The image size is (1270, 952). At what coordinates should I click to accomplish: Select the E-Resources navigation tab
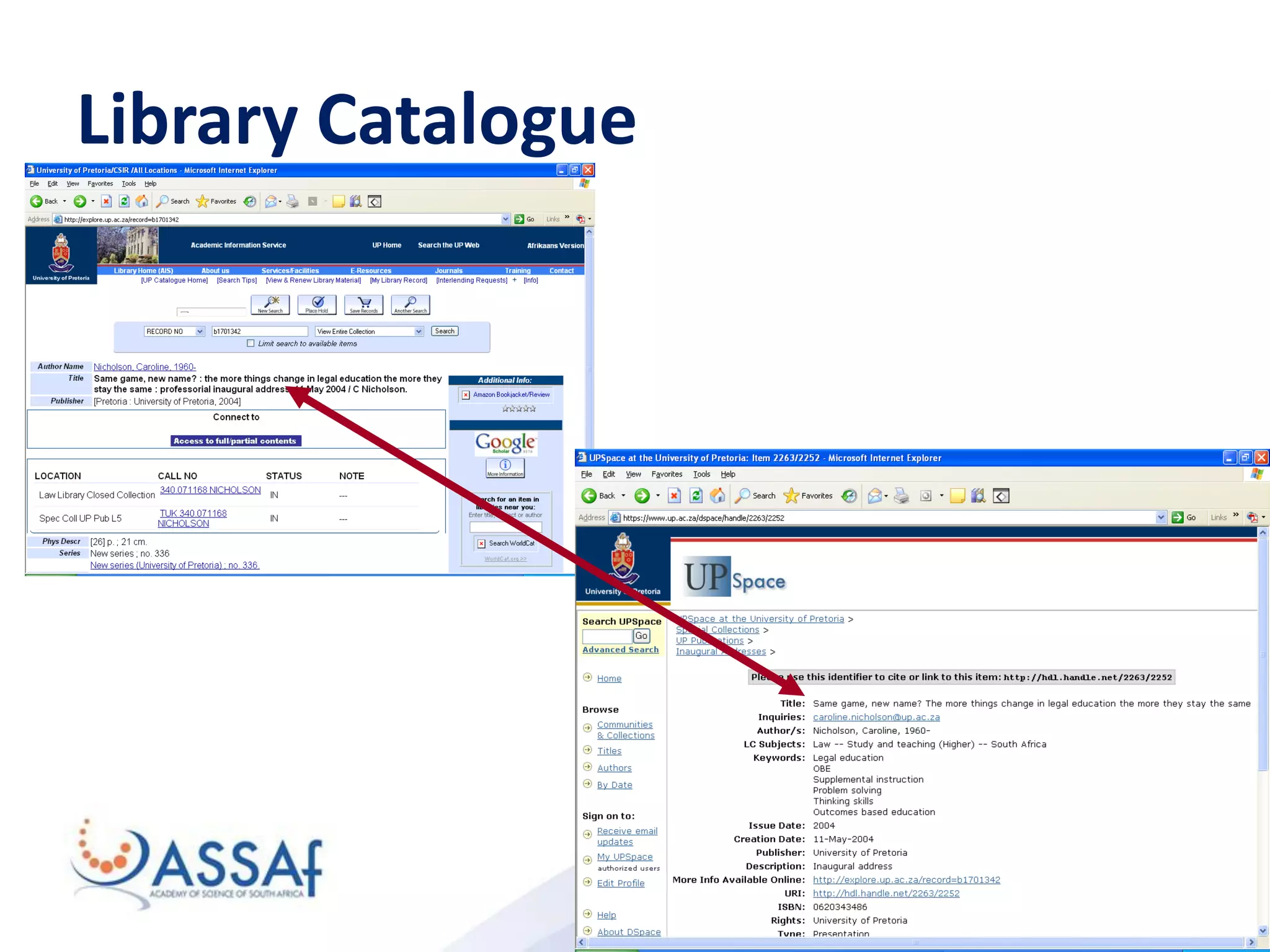[x=371, y=271]
